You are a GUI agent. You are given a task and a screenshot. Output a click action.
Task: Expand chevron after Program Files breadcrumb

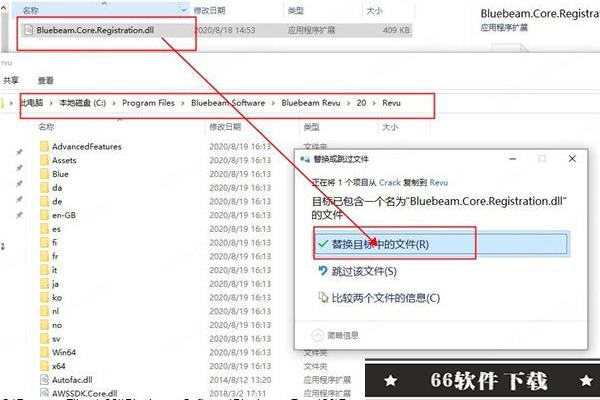click(183, 103)
